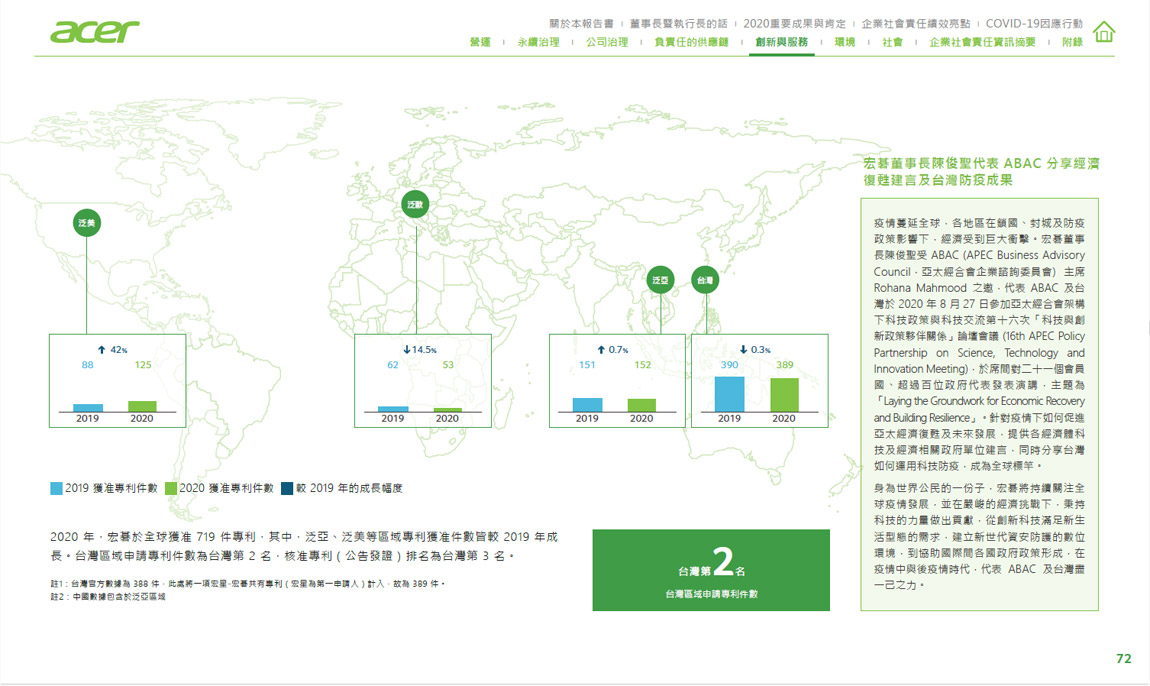The image size is (1150, 686).
Task: Click the Acer logo
Action: (x=95, y=32)
